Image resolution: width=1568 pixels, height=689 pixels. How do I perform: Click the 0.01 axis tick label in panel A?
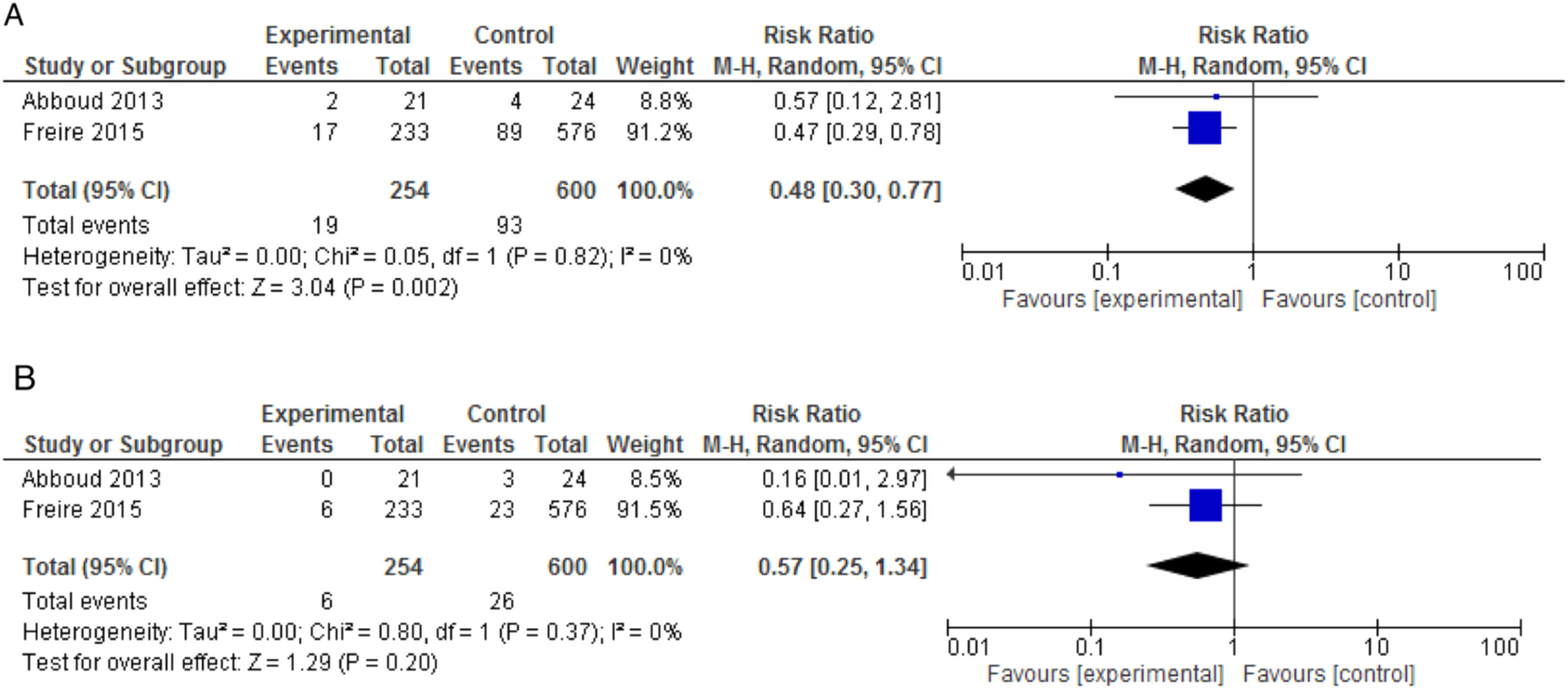(x=983, y=271)
